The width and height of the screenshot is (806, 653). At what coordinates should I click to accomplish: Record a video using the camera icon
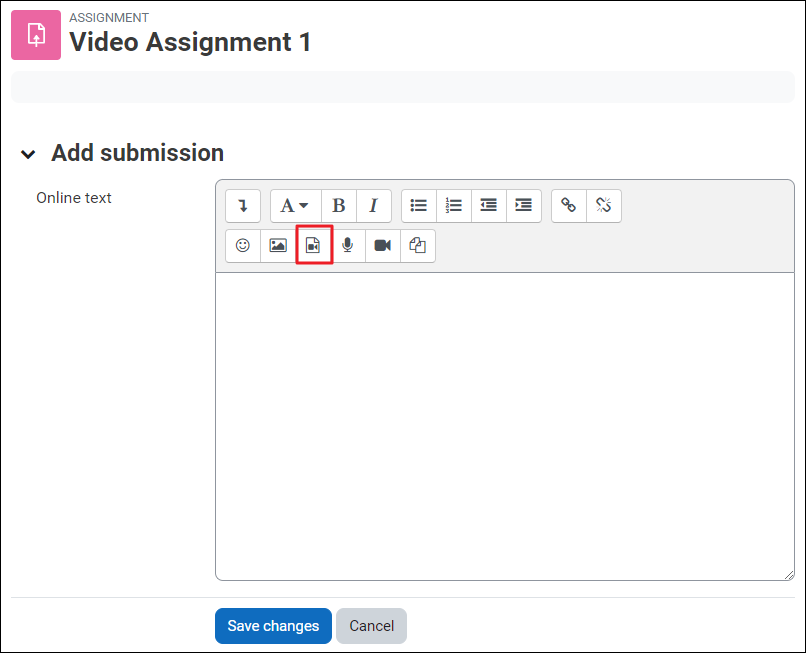point(382,245)
